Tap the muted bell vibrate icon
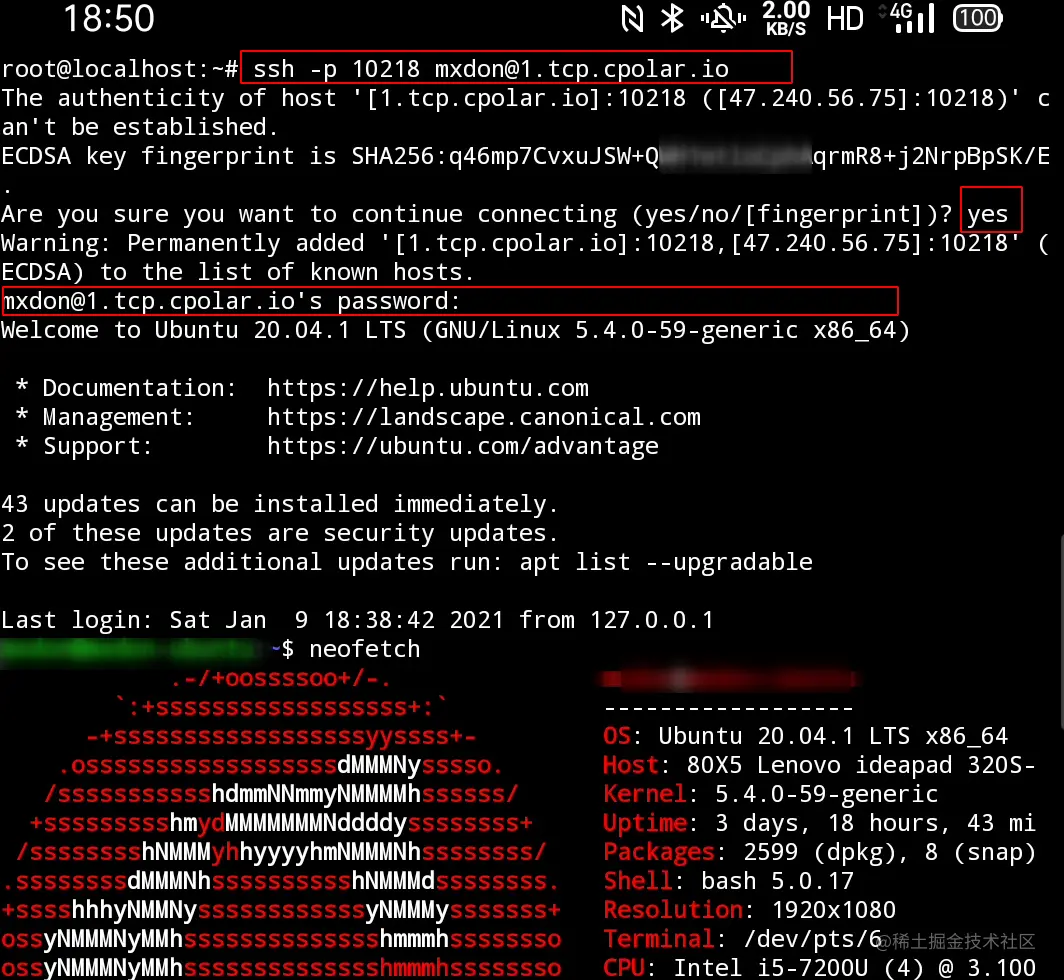The height and width of the screenshot is (980, 1064). (x=723, y=18)
